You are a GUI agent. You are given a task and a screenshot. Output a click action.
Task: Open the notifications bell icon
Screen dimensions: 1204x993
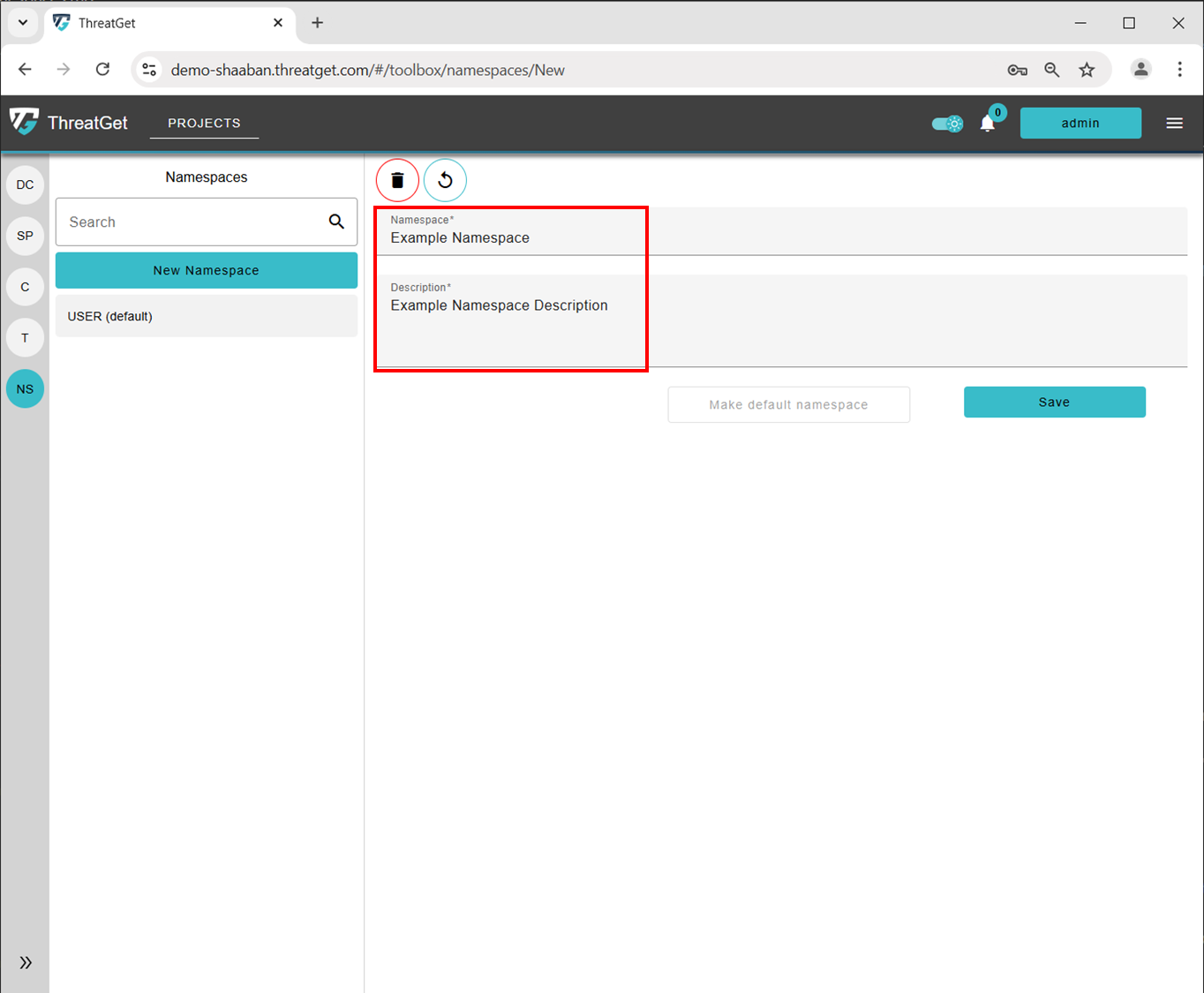(x=988, y=124)
